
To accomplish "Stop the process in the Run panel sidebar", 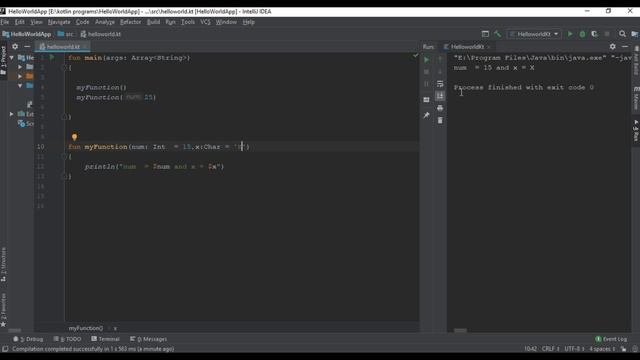I will (427, 72).
